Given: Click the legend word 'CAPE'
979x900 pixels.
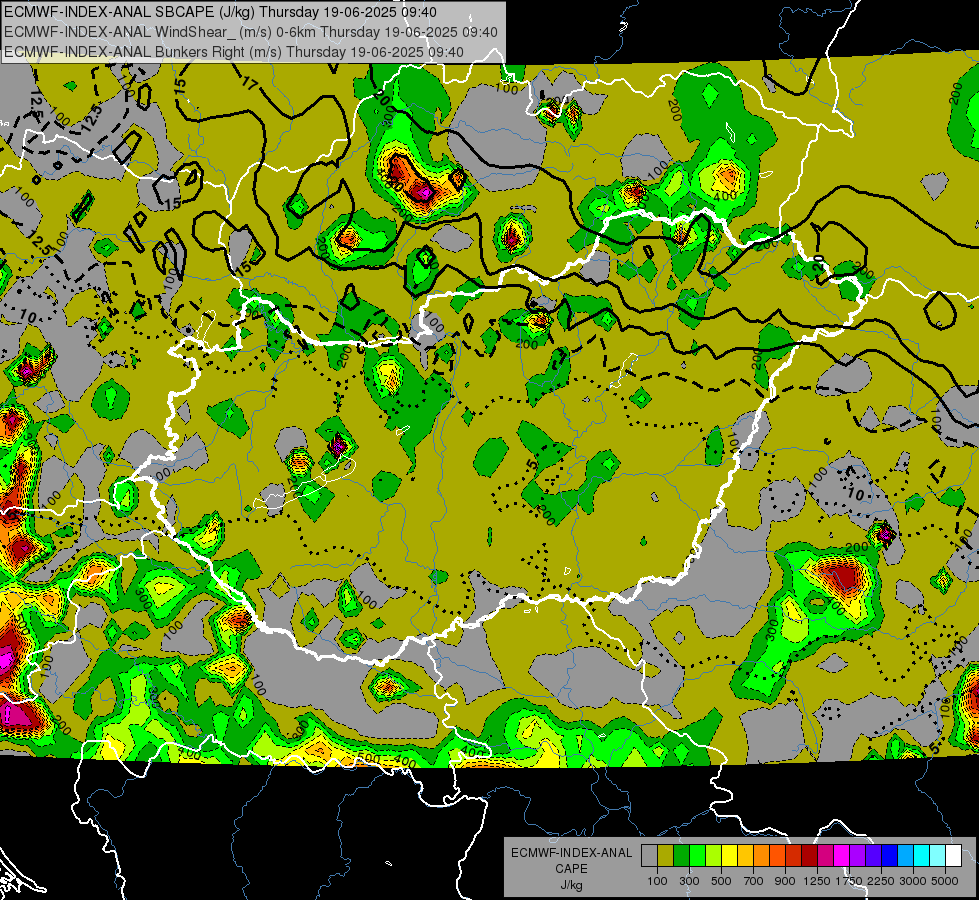Looking at the screenshot, I should click(571, 869).
